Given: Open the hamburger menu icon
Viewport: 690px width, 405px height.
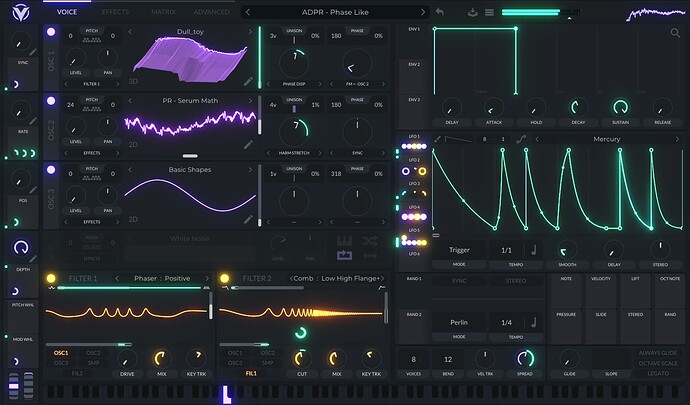Looking at the screenshot, I should coord(489,12).
